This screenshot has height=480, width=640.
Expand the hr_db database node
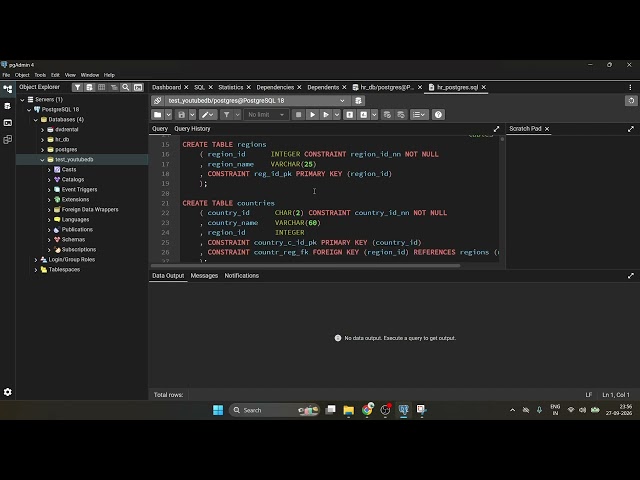coord(42,140)
